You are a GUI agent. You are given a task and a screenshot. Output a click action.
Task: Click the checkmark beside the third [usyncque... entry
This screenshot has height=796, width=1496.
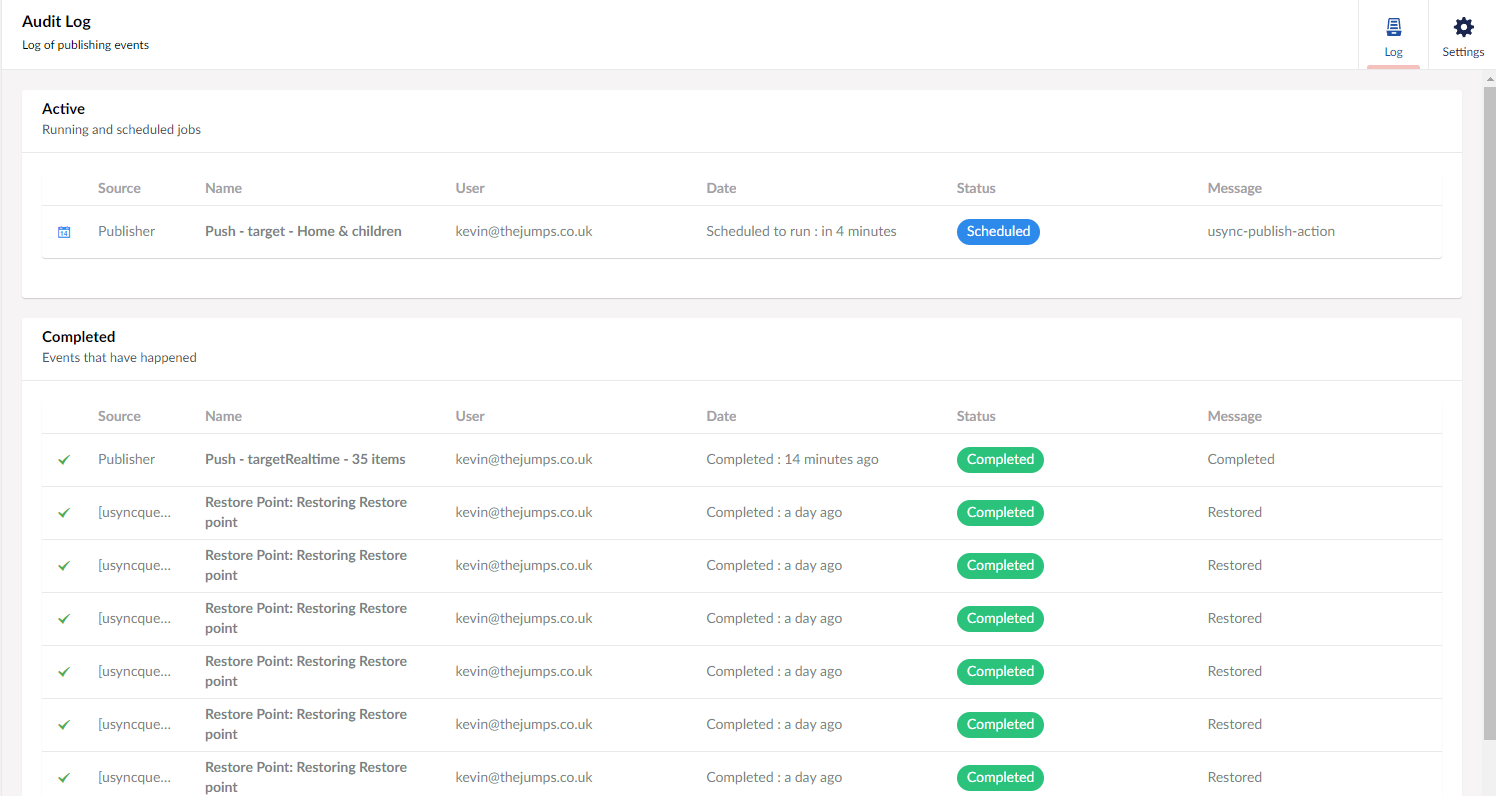coord(64,618)
